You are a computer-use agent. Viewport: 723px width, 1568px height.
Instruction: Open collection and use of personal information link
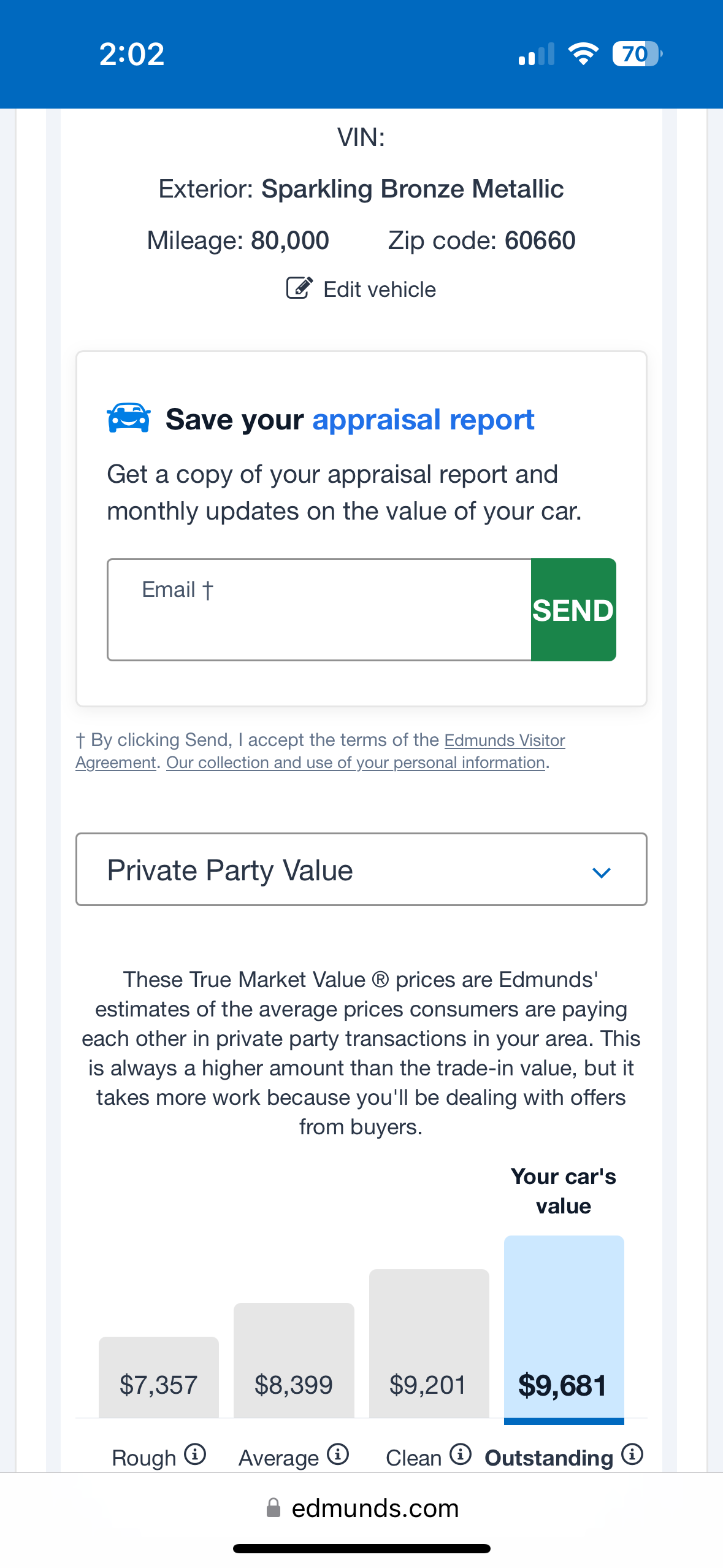(356, 763)
